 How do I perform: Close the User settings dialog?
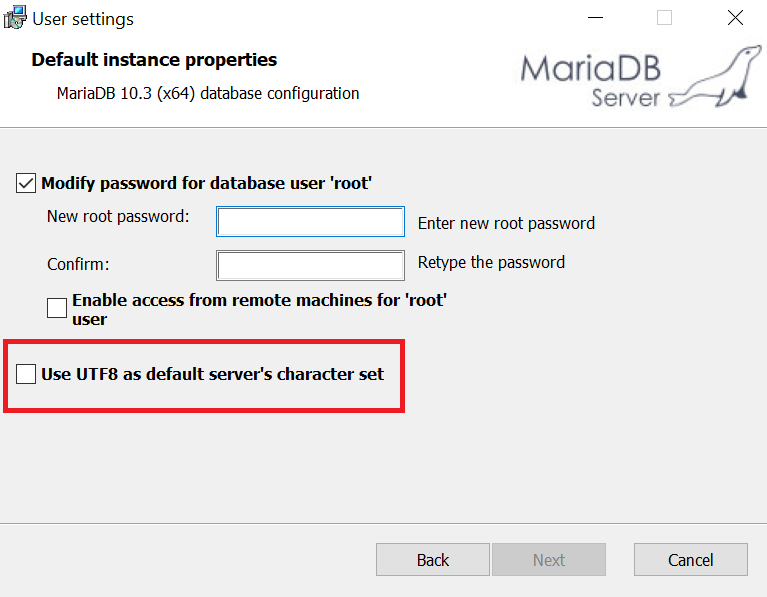coord(735,18)
